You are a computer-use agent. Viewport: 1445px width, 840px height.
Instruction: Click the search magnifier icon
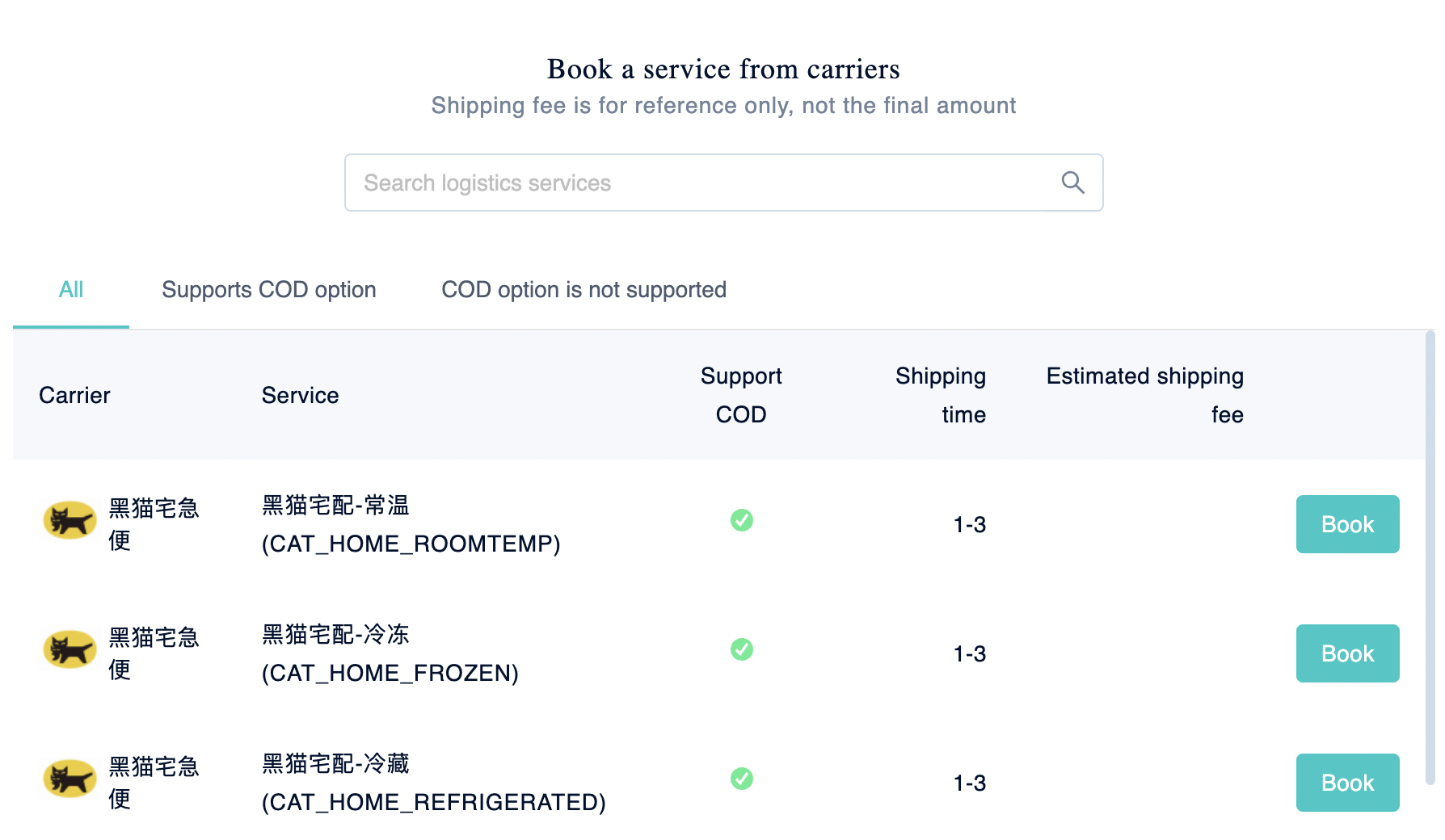click(x=1072, y=183)
